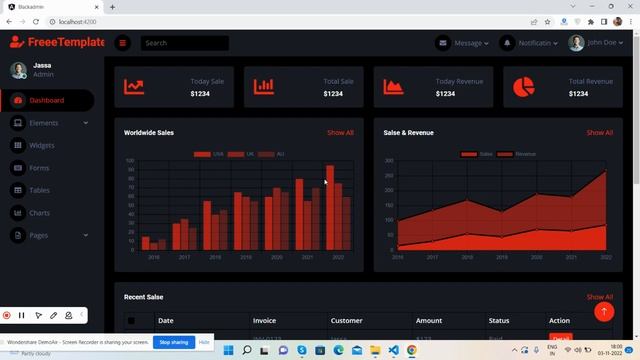Image resolution: width=640 pixels, height=360 pixels.
Task: Toggle Salse legend in Salse & Revenue chart
Action: click(476, 154)
